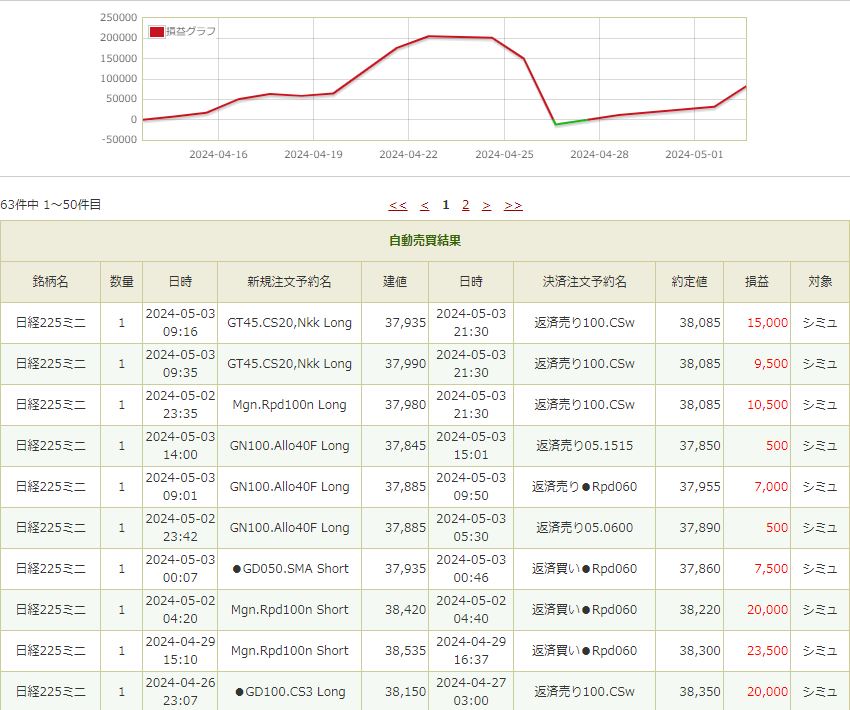Click the 新規注文予約名 column header

(289, 282)
